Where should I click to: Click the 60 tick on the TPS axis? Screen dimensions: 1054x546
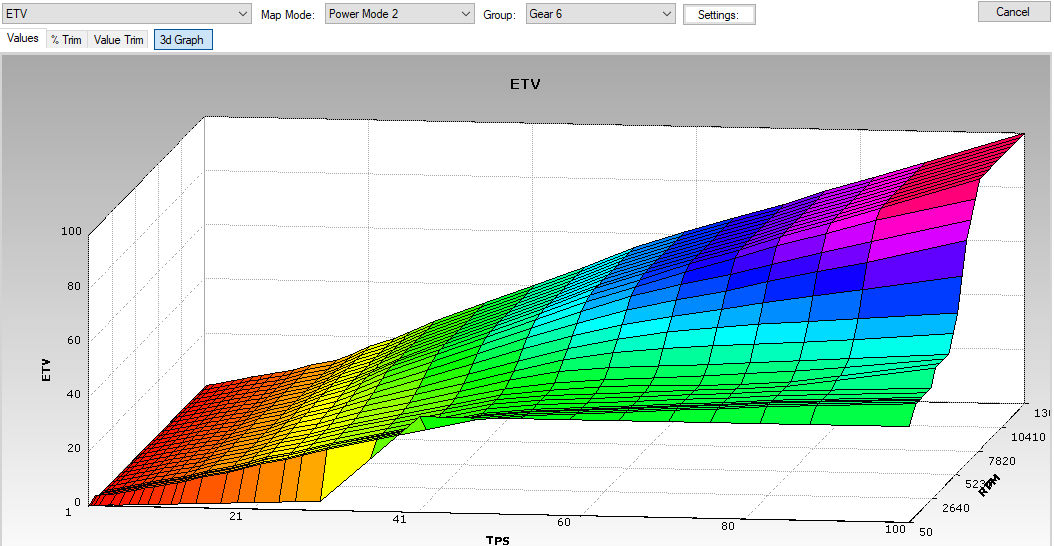564,523
